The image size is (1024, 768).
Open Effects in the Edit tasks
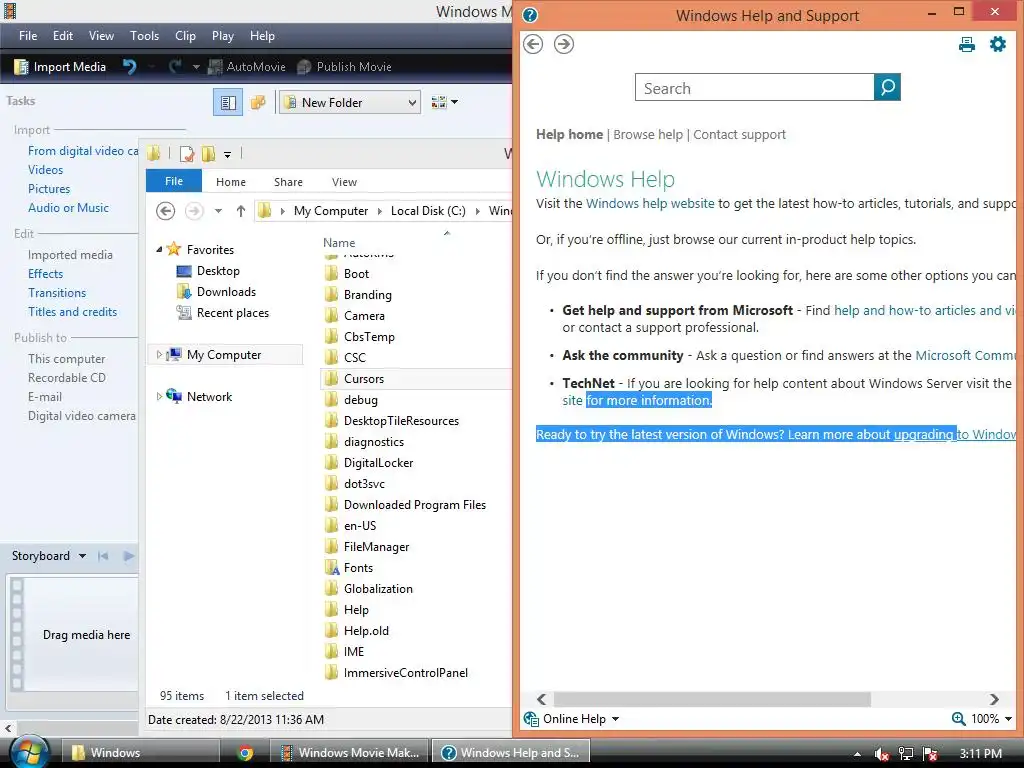46,274
